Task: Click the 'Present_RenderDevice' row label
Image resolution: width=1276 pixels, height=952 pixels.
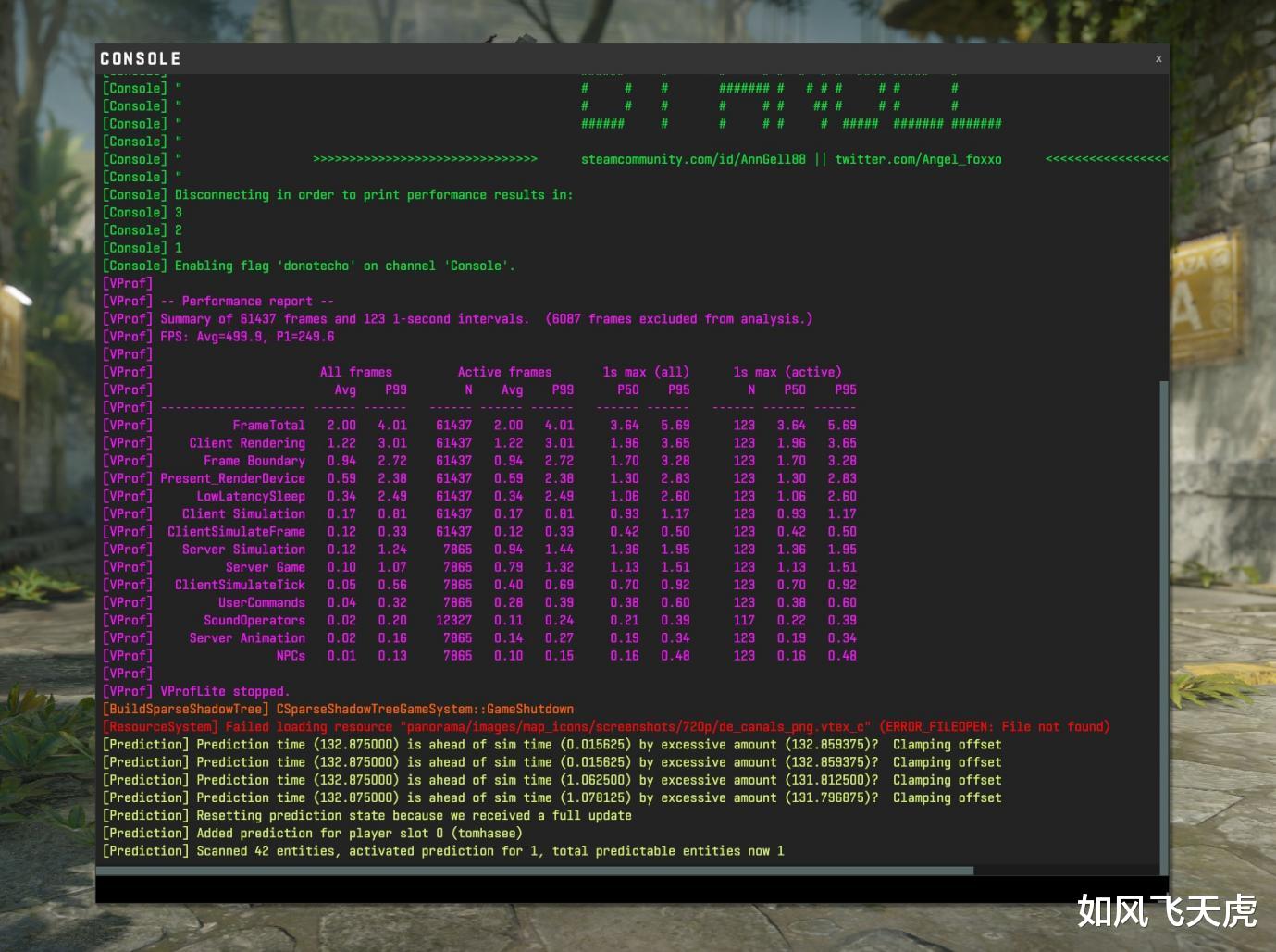Action: [232, 478]
